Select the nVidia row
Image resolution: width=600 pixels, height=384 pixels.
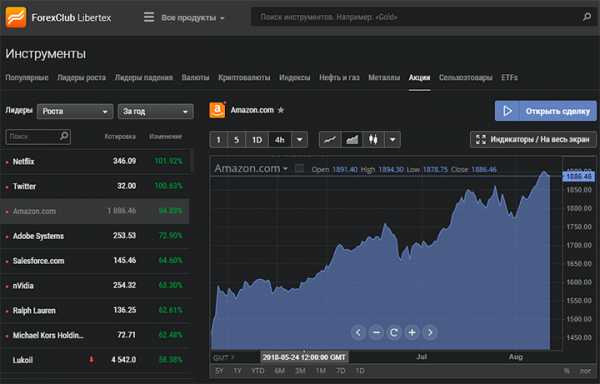coord(95,286)
